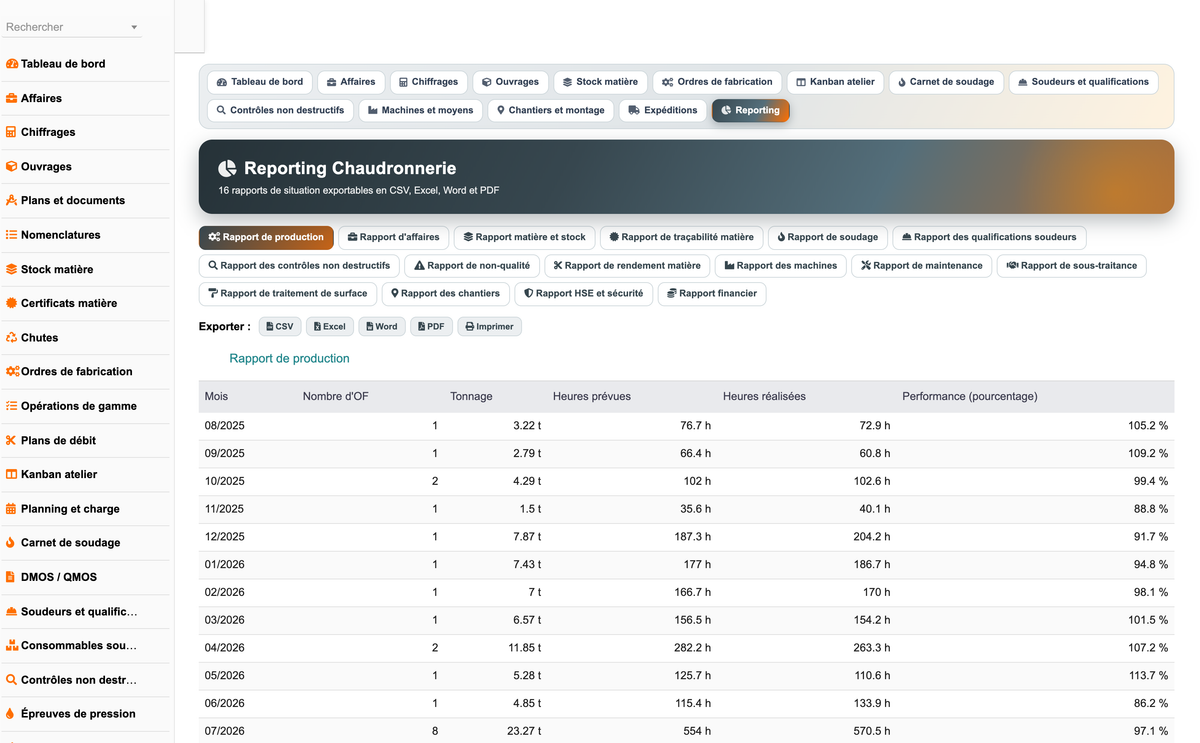Image resolution: width=1200 pixels, height=743 pixels.
Task: Click the Kanban atelier columns sidebar icon
Action: [12, 474]
